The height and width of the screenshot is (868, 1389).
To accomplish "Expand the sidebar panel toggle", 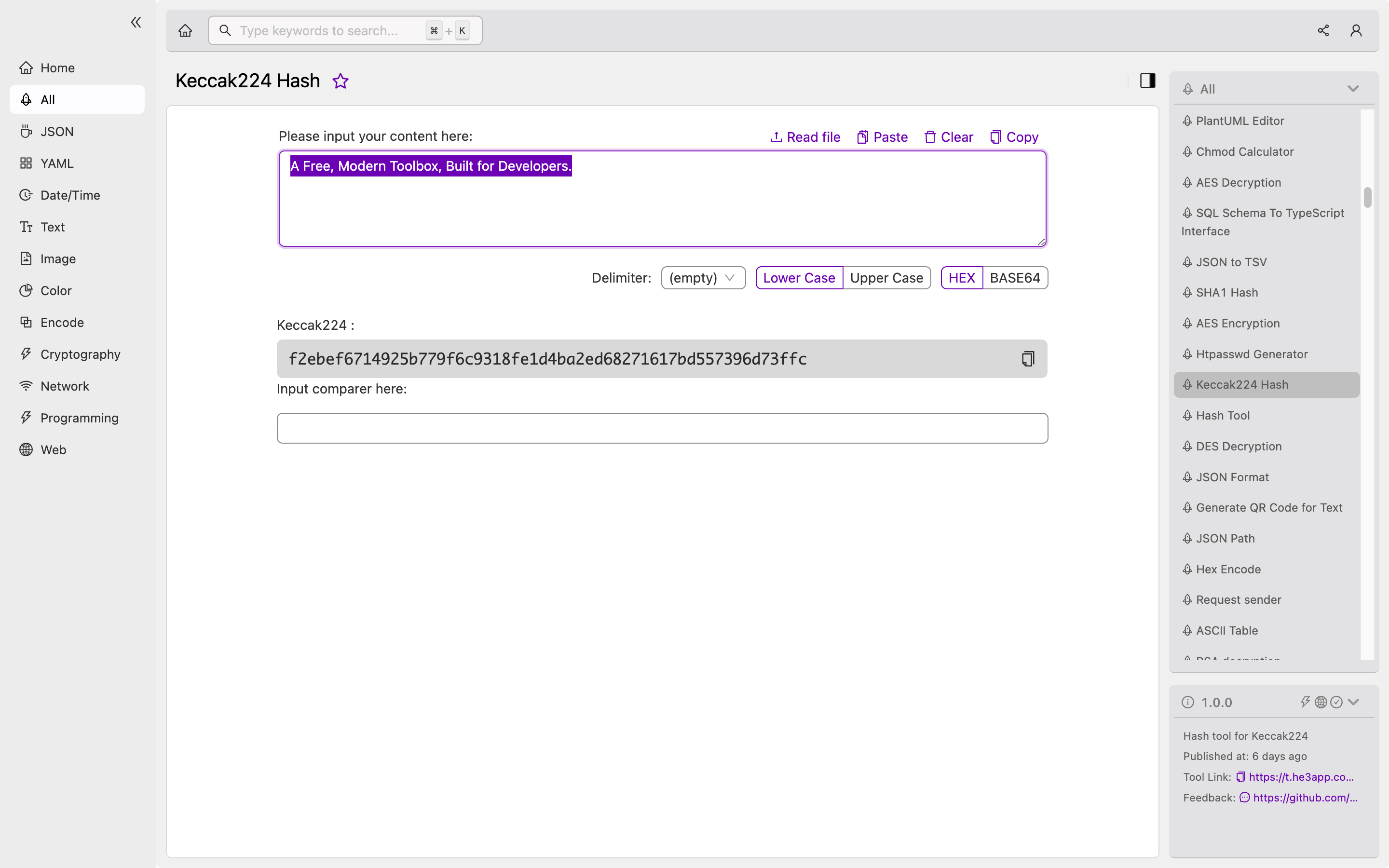I will click(x=1148, y=81).
